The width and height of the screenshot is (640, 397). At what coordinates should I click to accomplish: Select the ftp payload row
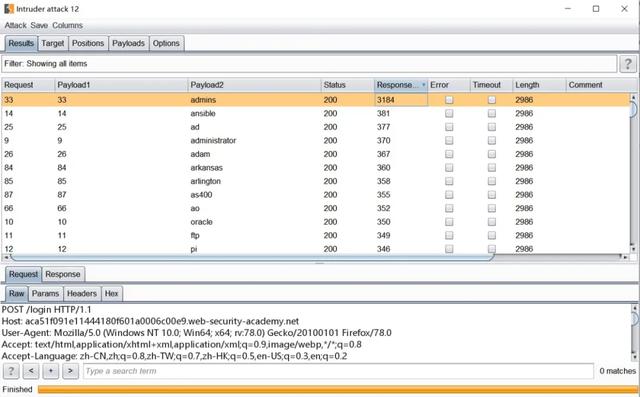pyautogui.click(x=316, y=235)
